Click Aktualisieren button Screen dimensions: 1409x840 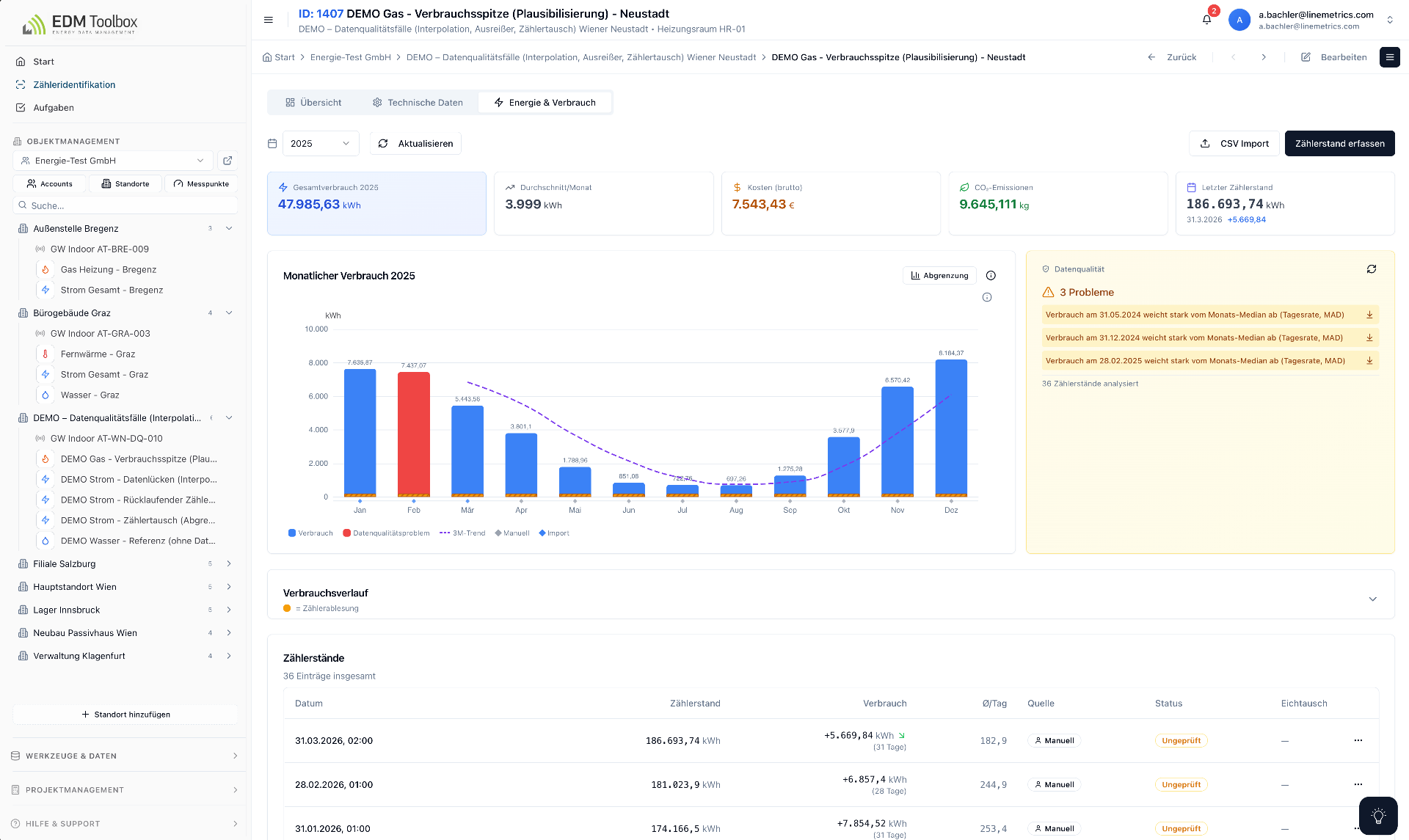point(415,144)
